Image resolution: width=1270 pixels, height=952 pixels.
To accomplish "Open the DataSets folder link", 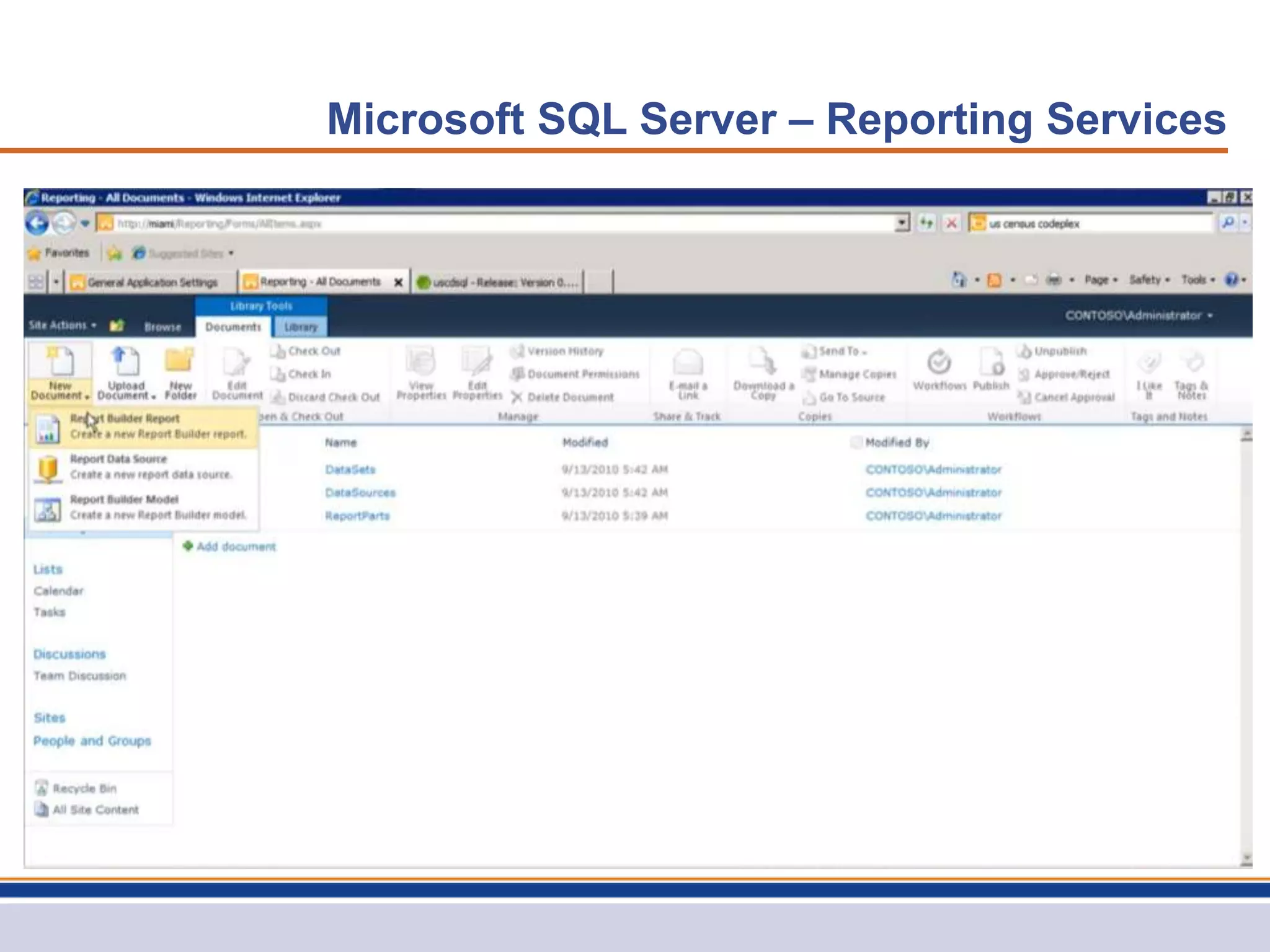I will click(x=350, y=470).
